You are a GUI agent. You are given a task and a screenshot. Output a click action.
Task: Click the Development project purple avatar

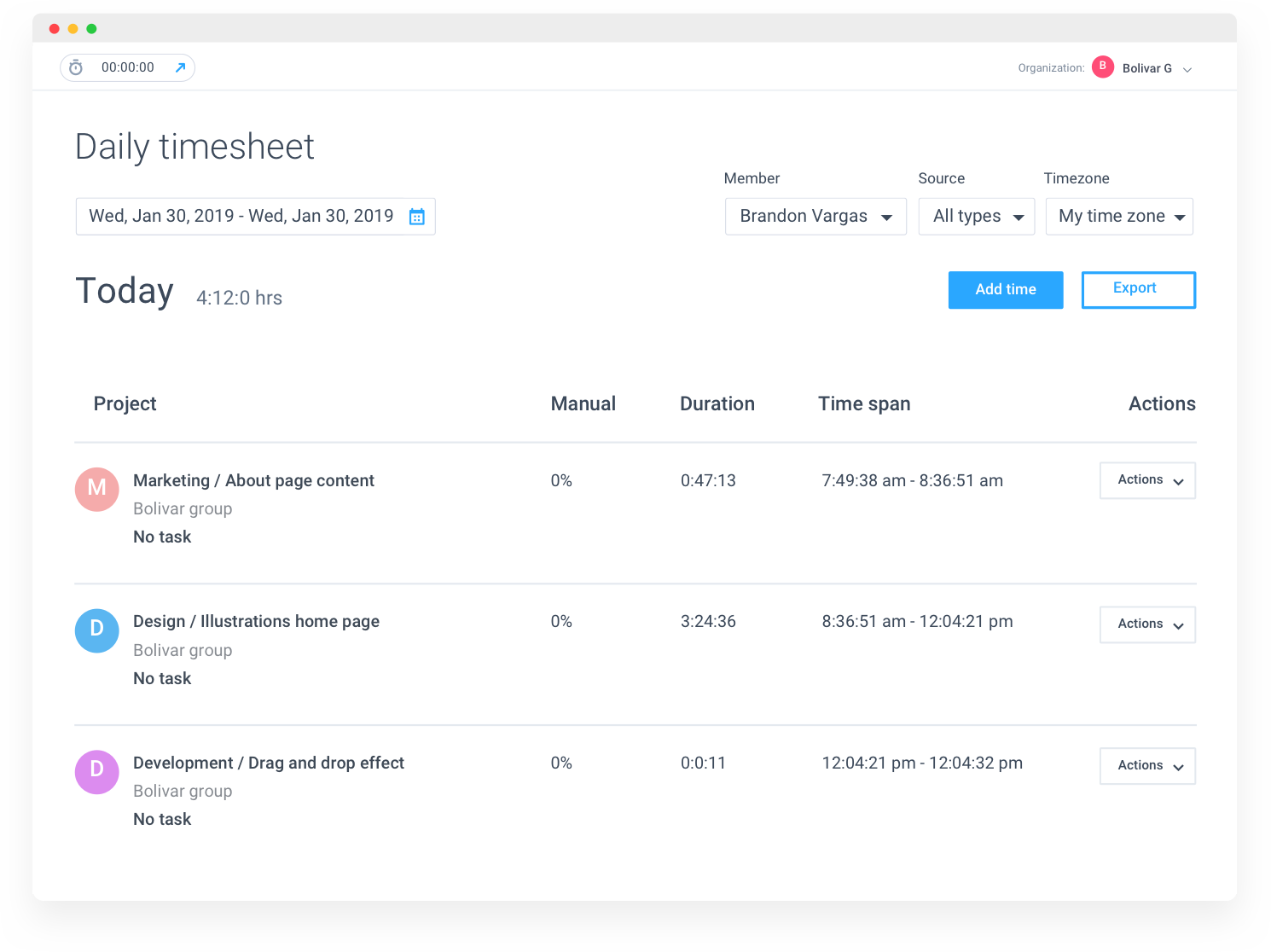[x=97, y=772]
